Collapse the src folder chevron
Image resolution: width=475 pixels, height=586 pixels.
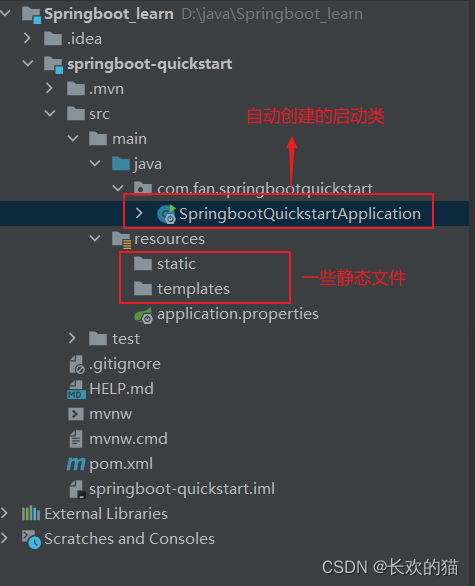[x=50, y=113]
